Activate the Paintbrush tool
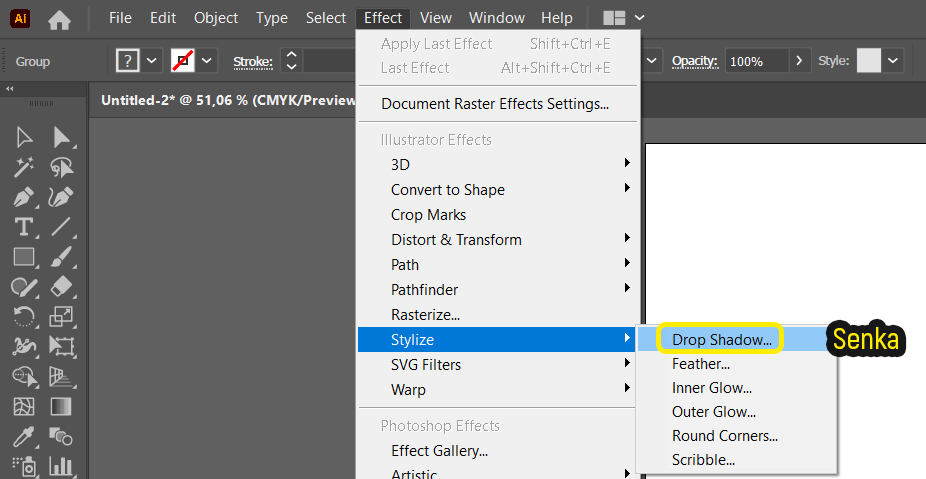This screenshot has height=479, width=926. pyautogui.click(x=61, y=257)
